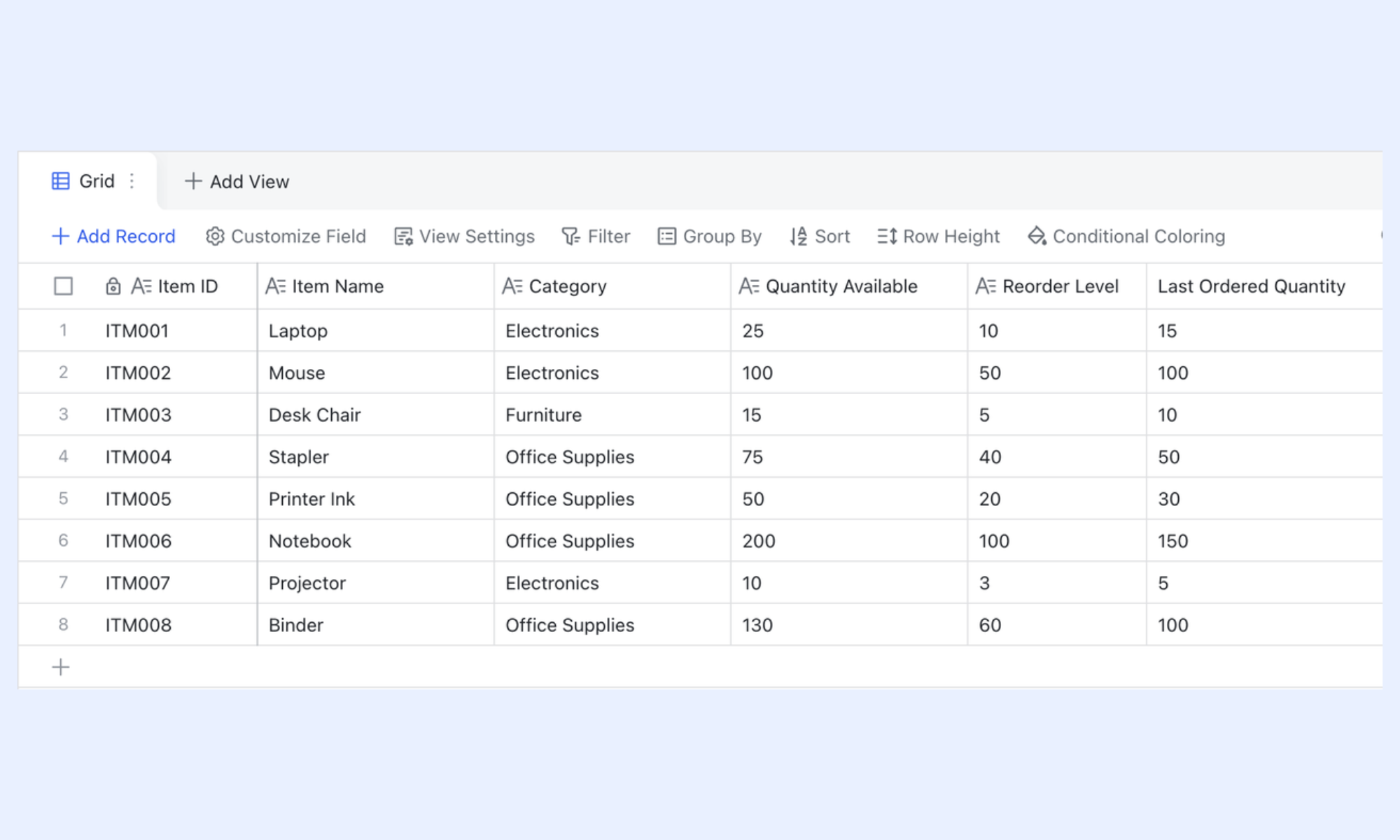Switch to the Grid view tab

click(x=87, y=181)
